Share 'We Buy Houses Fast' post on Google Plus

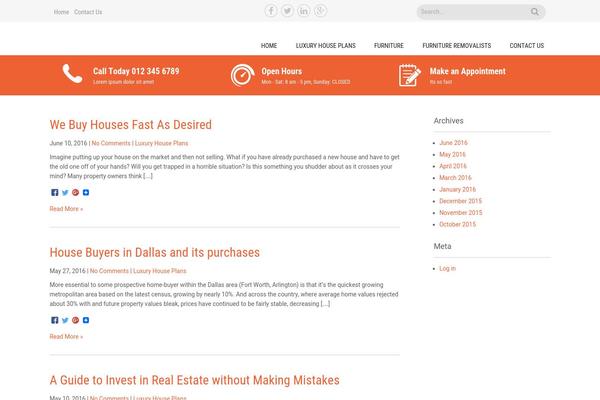pyautogui.click(x=75, y=193)
